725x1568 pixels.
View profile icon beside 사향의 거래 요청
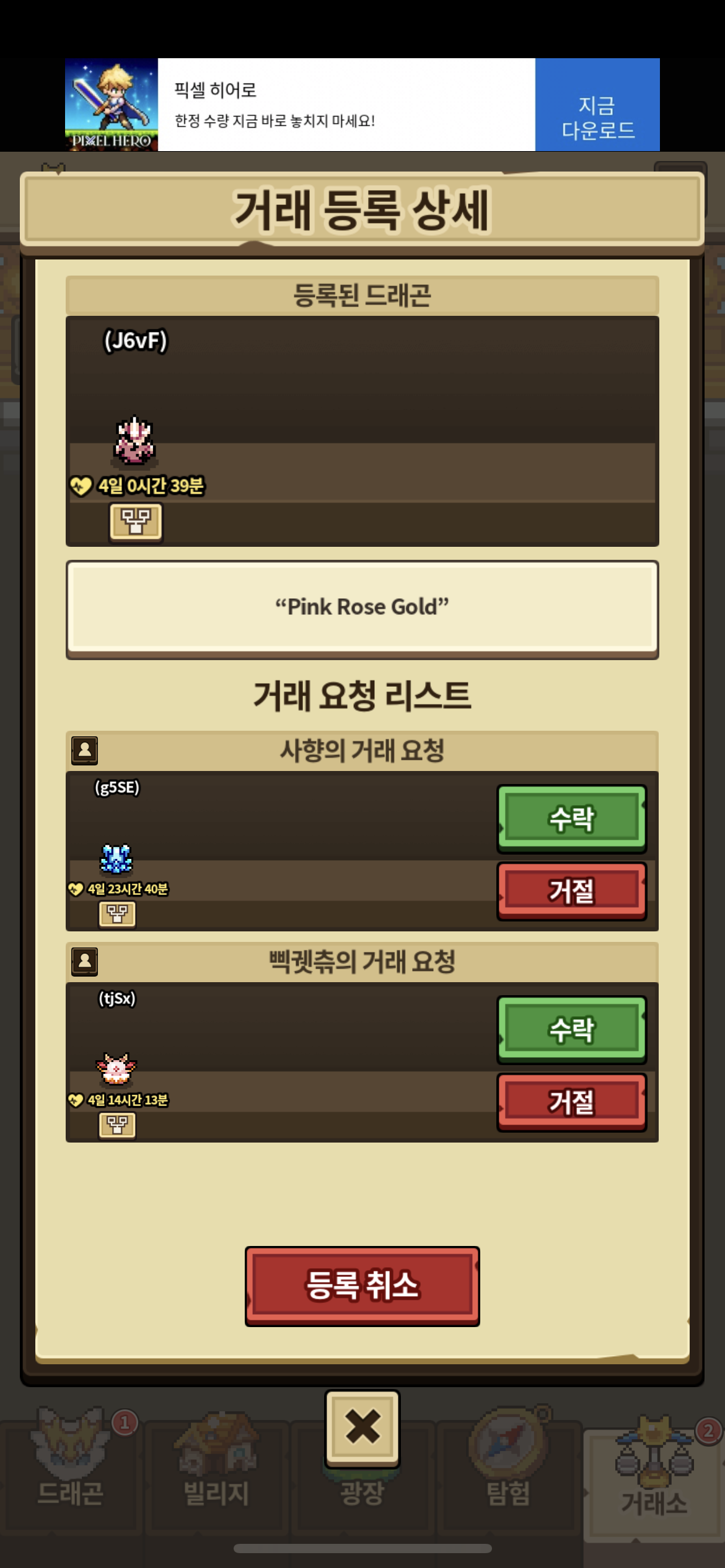84,750
